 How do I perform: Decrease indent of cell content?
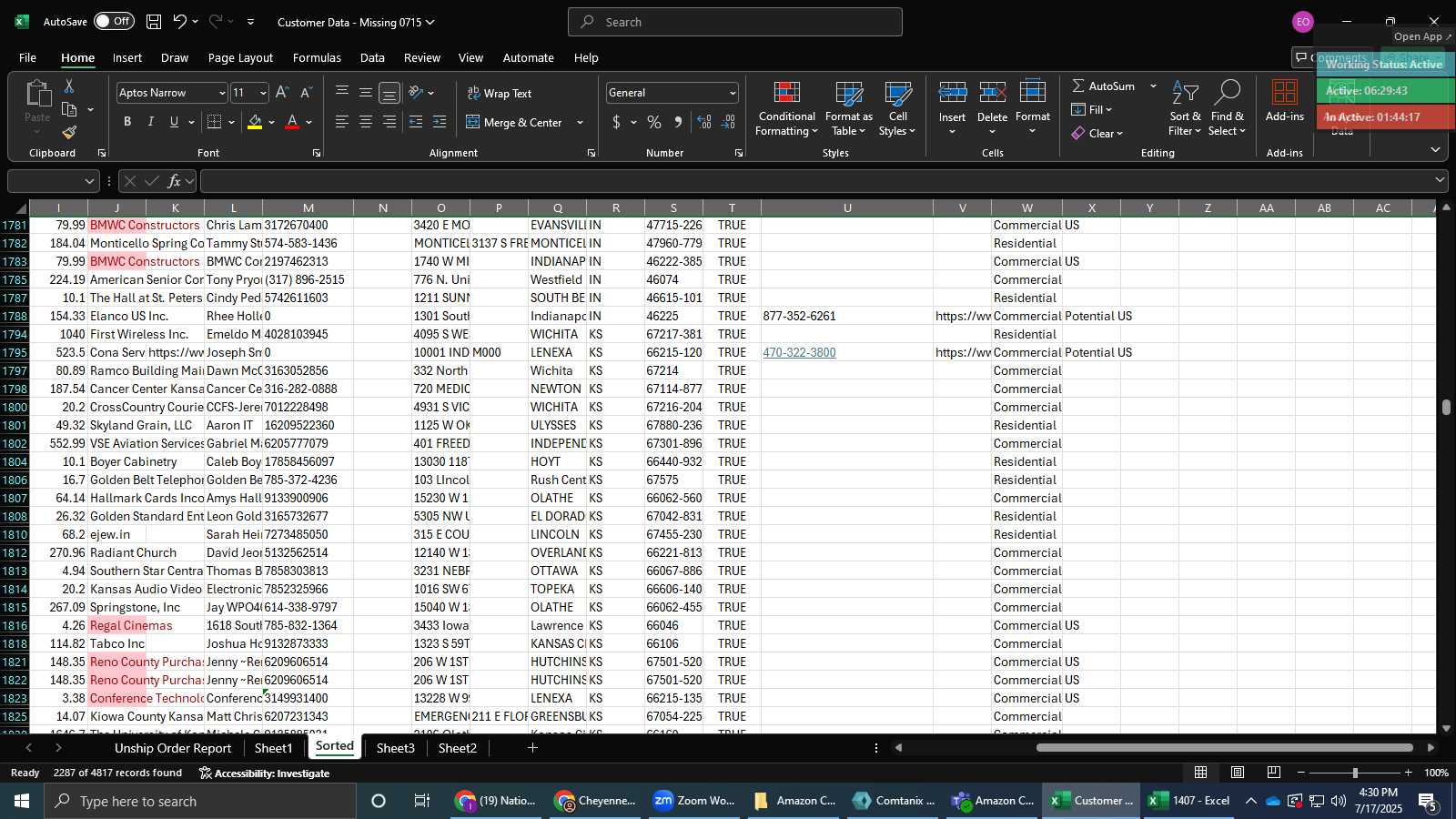point(416,122)
